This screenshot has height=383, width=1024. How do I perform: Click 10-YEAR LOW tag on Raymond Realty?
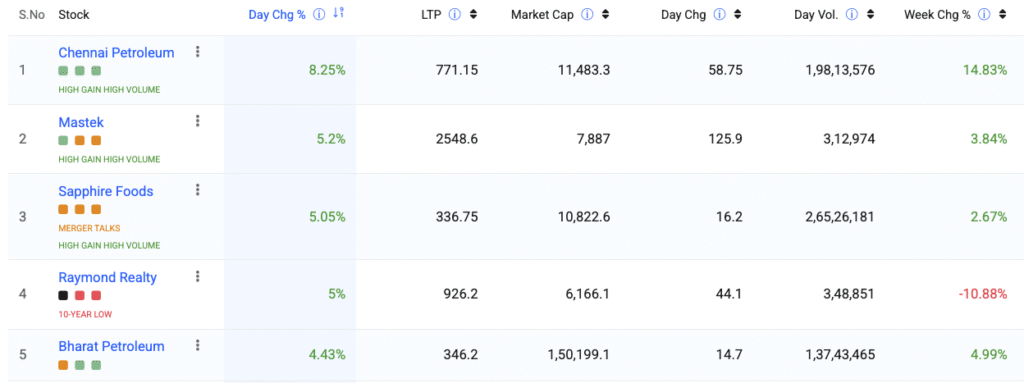click(x=85, y=314)
